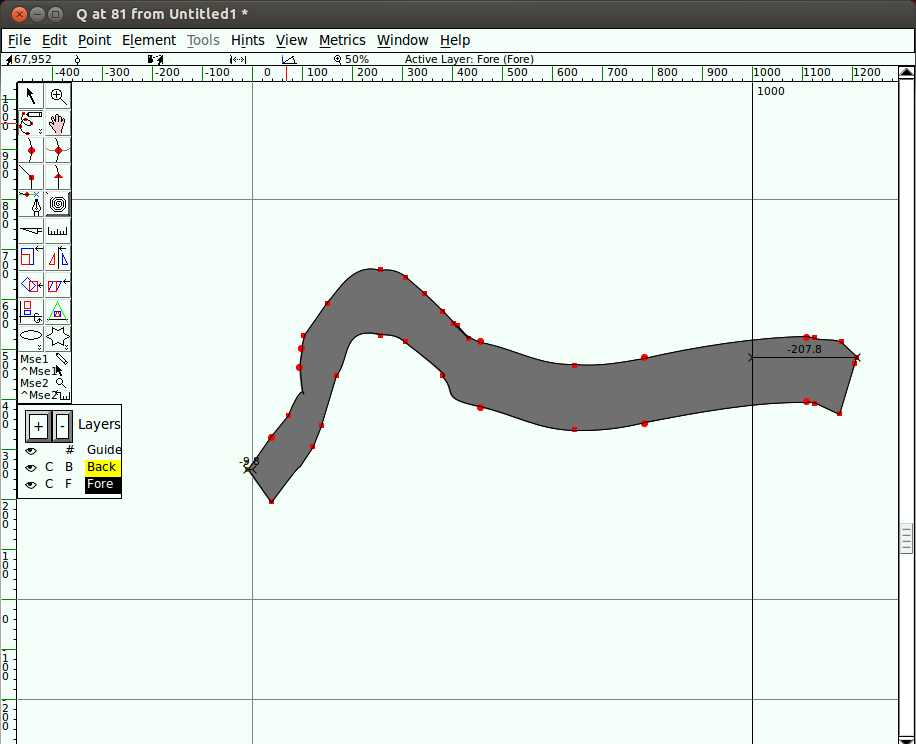The width and height of the screenshot is (916, 744).
Task: Hide the Back layer using eye icon
Action: pyautogui.click(x=31, y=468)
